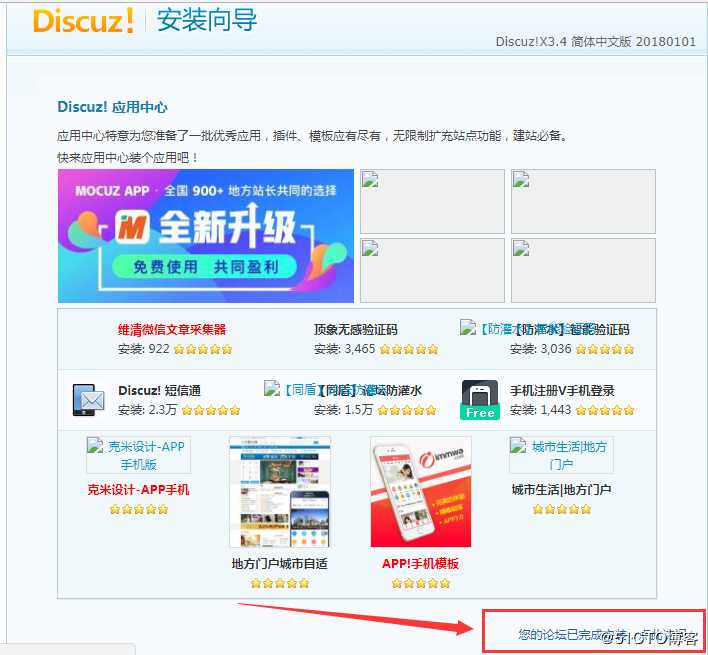
Task: Open 手机注册V手机登录 app link
Action: [562, 390]
